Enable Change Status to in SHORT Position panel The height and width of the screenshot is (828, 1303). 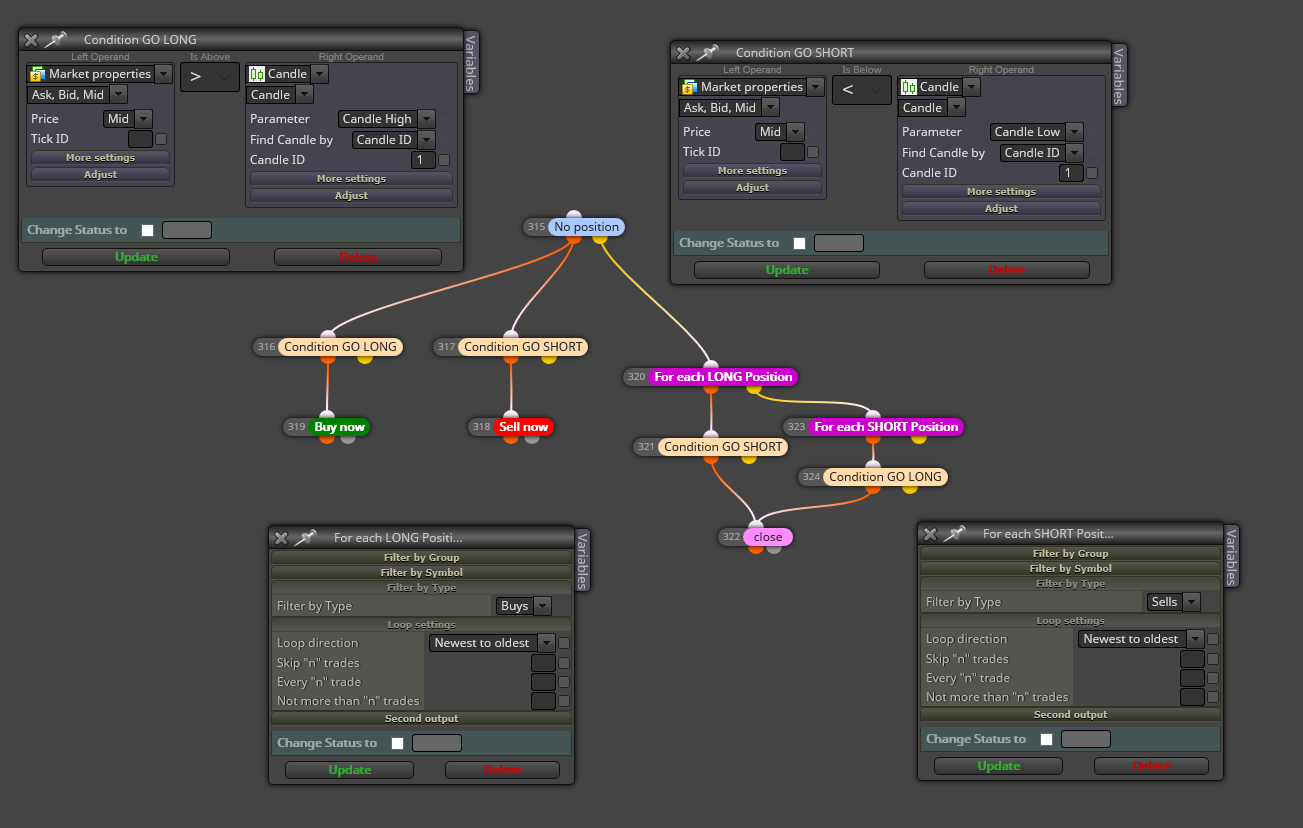click(1047, 739)
